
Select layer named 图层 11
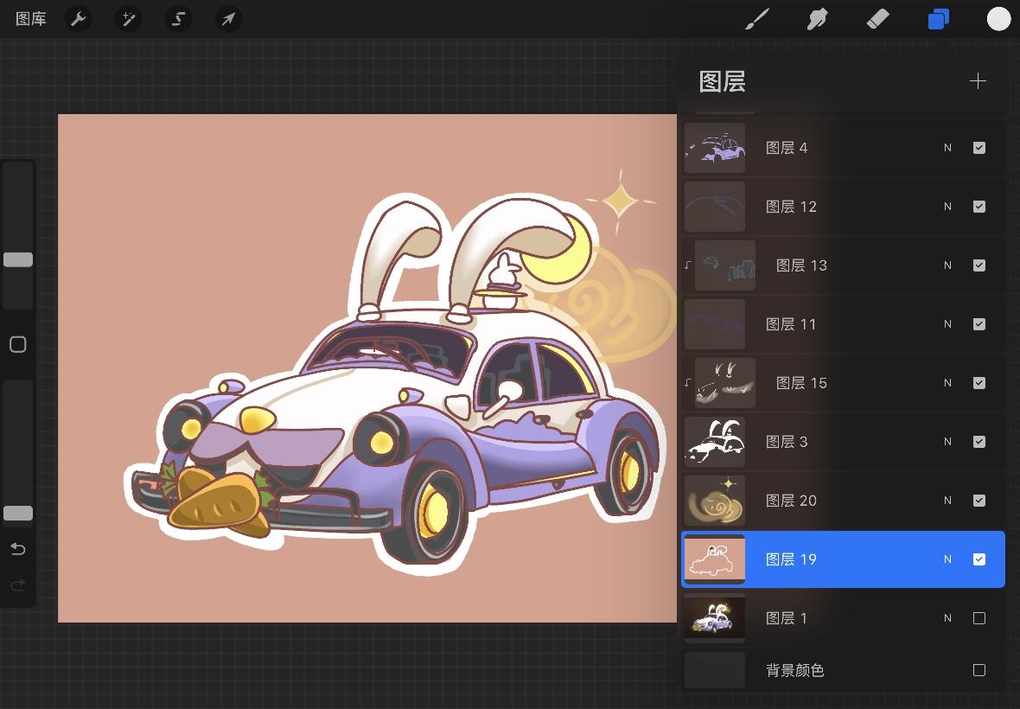(790, 324)
